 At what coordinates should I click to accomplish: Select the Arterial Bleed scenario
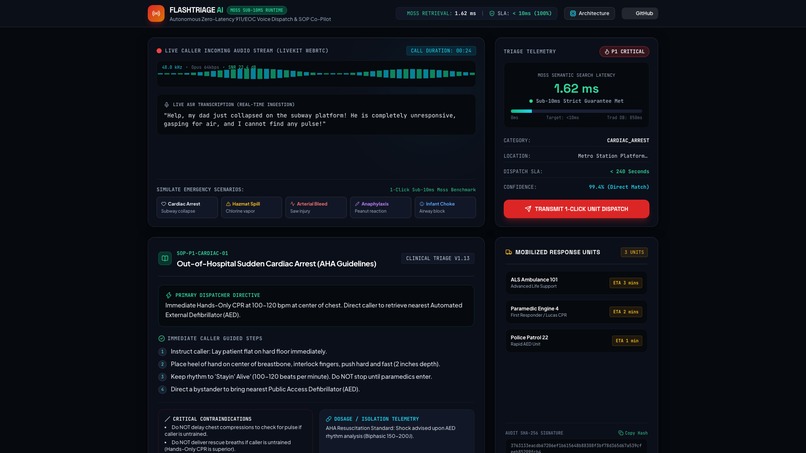[x=316, y=207]
